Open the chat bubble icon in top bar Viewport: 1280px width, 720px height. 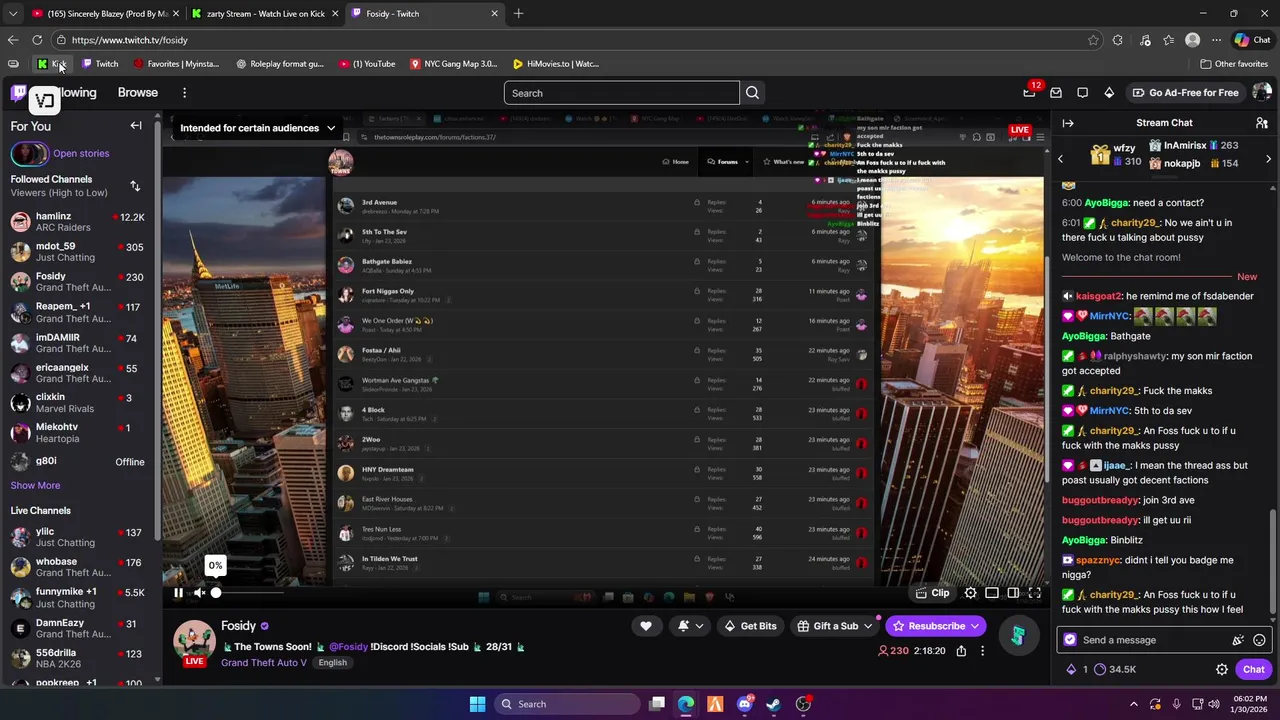tap(1082, 93)
